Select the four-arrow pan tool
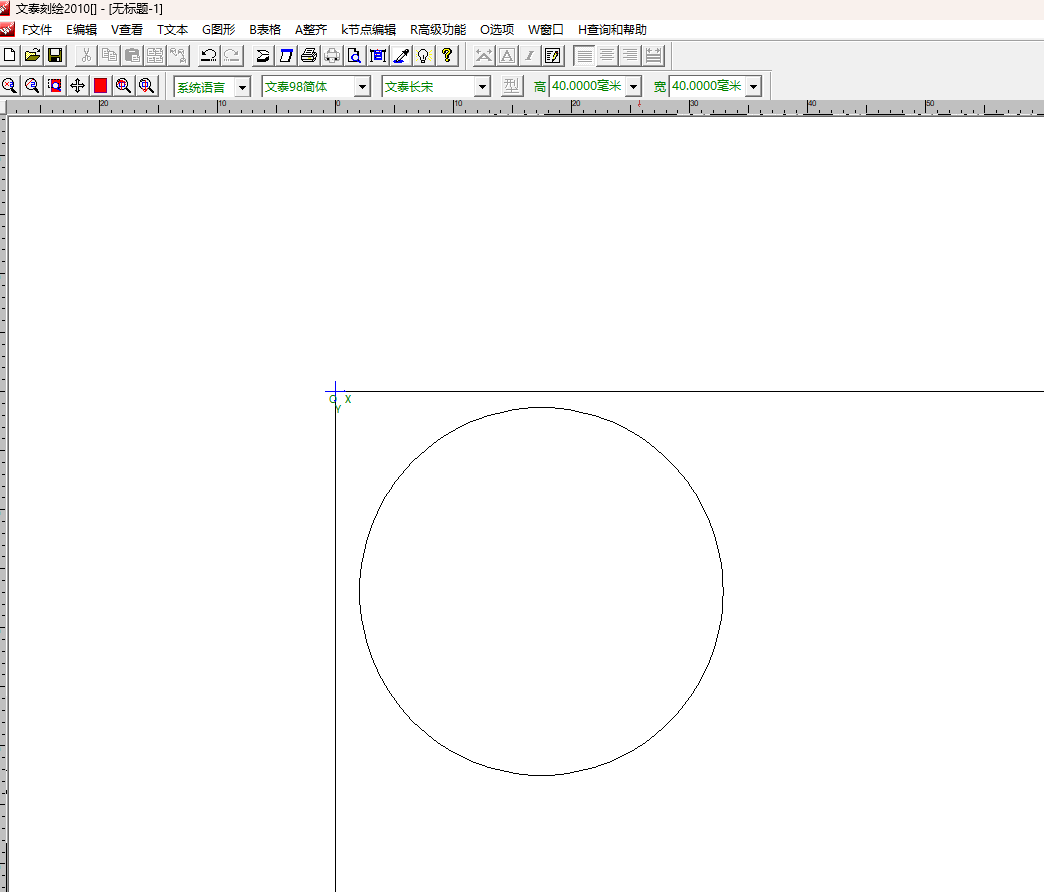Viewport: 1044px width, 892px height. tap(77, 86)
